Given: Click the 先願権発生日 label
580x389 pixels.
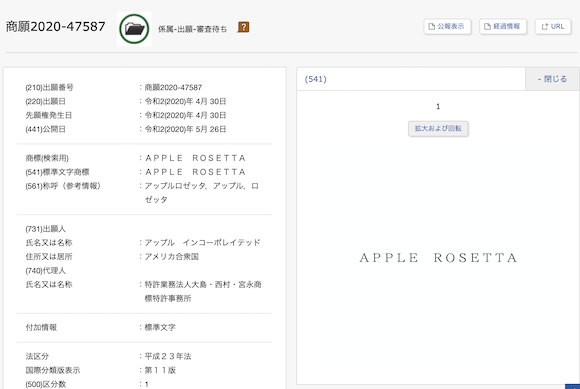Looking at the screenshot, I should point(48,115).
